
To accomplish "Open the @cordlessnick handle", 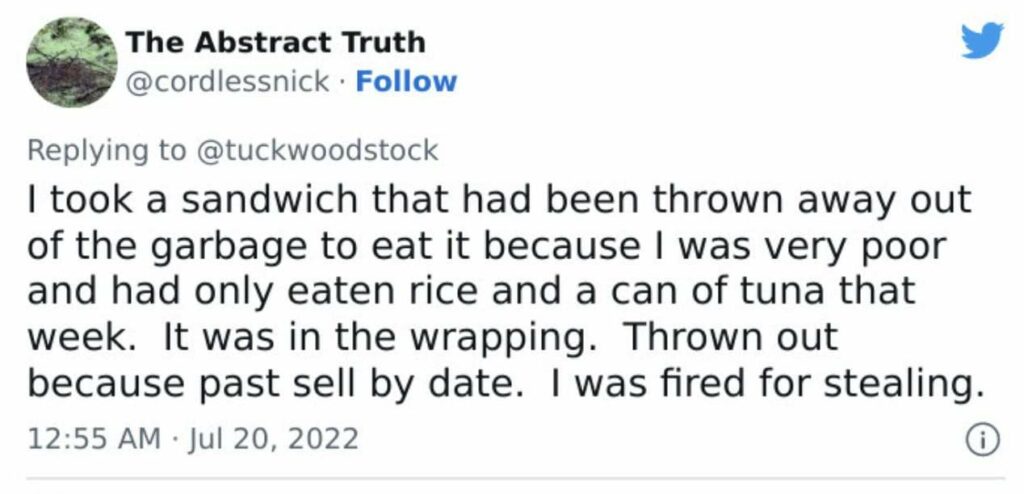I will click(227, 82).
